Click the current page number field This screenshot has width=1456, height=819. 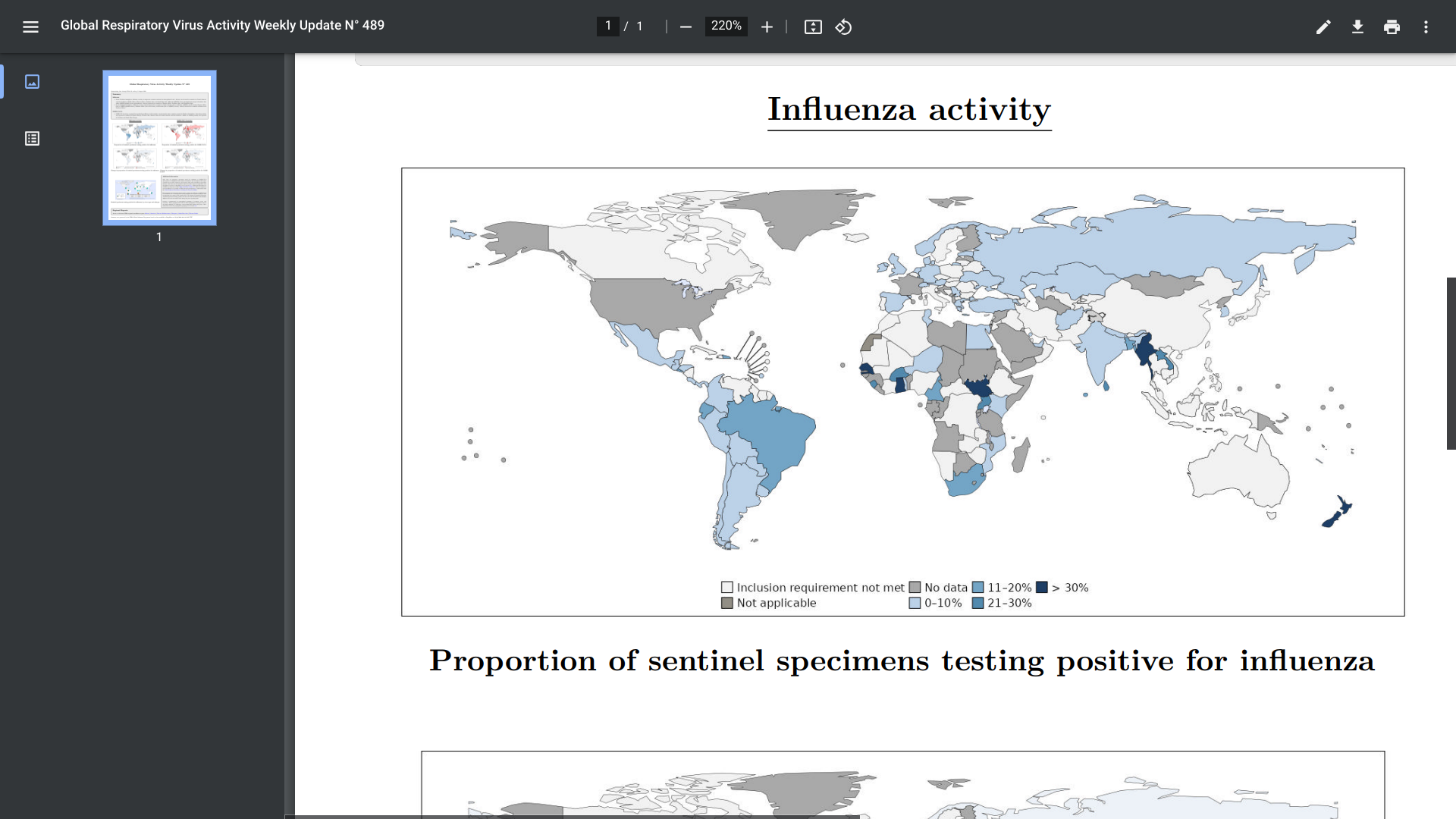coord(608,26)
